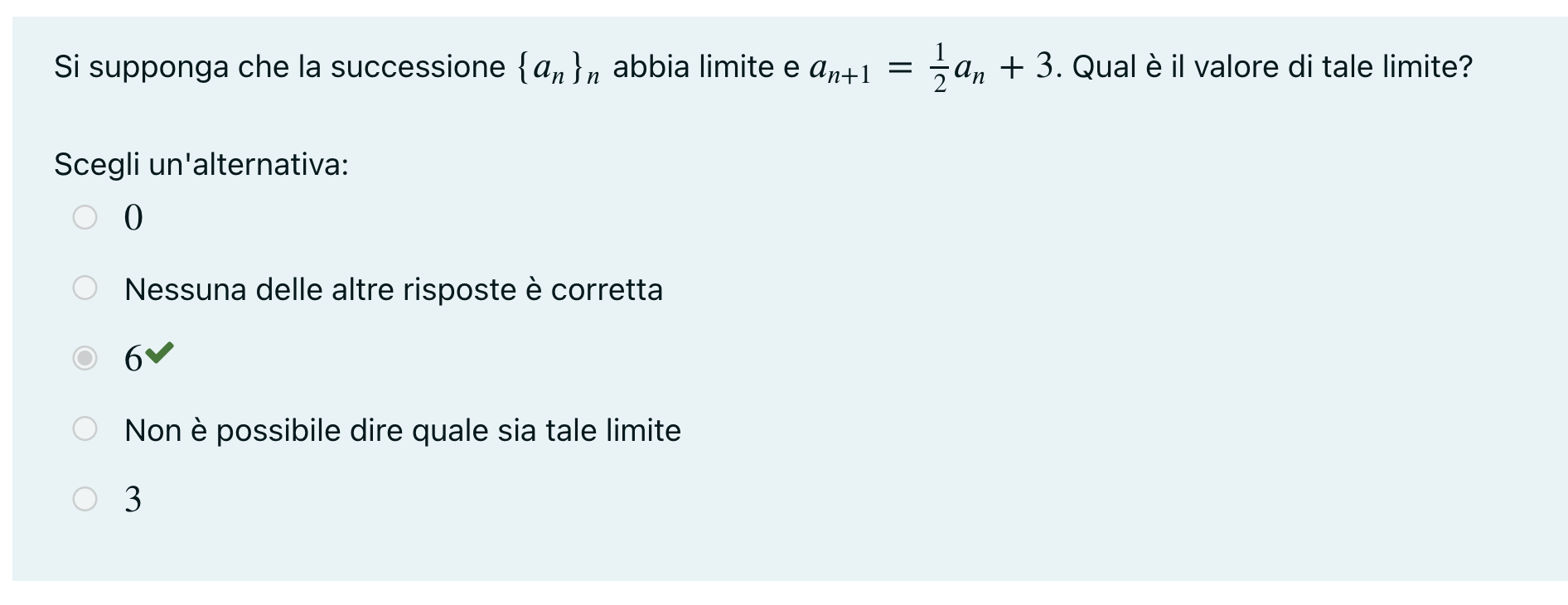Click the "Si supponga che la successione" text
Viewport: 1568px width, 605px height.
point(279,66)
